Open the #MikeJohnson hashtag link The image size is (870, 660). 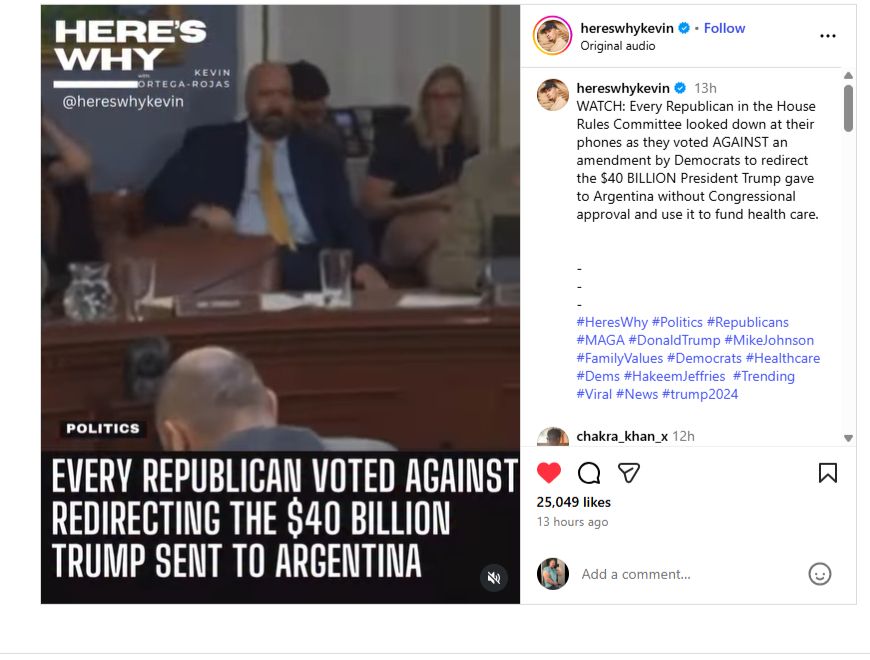[769, 340]
